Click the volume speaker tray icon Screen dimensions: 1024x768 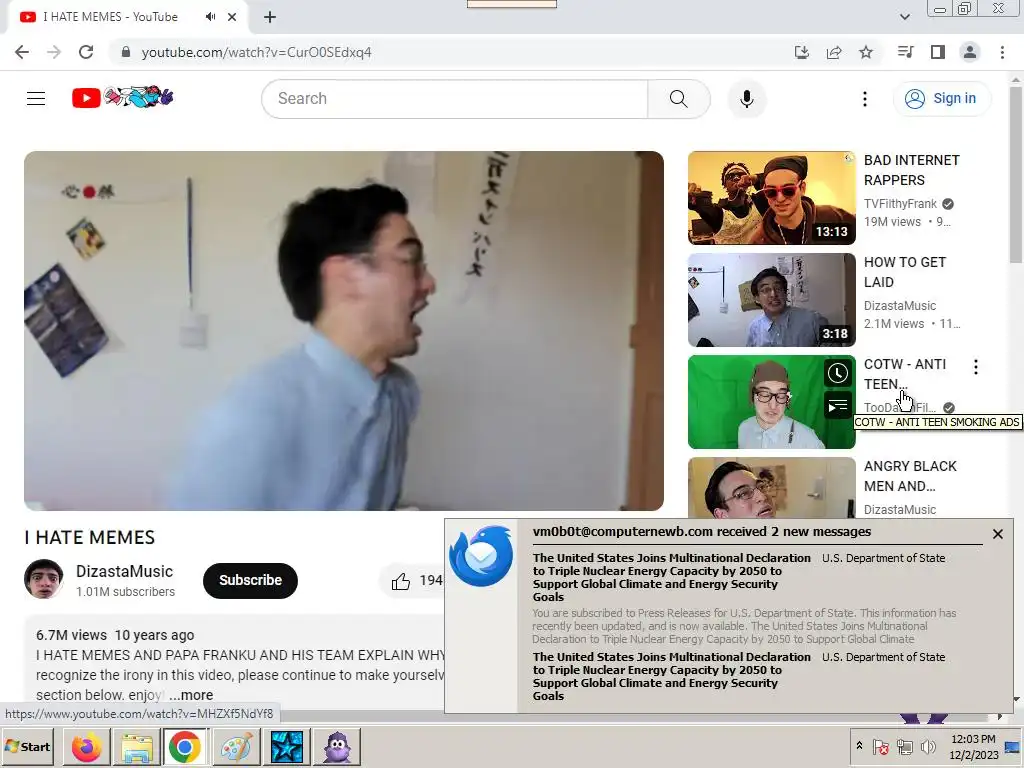(x=927, y=746)
